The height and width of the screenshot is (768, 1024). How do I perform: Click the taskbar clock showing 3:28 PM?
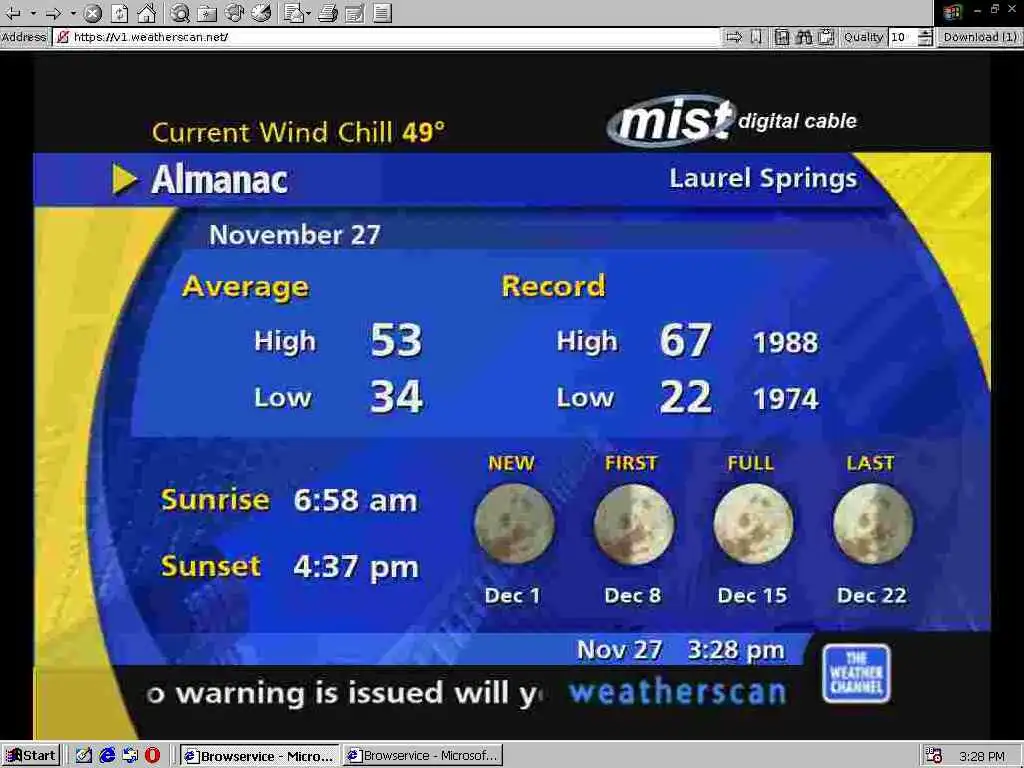(982, 756)
